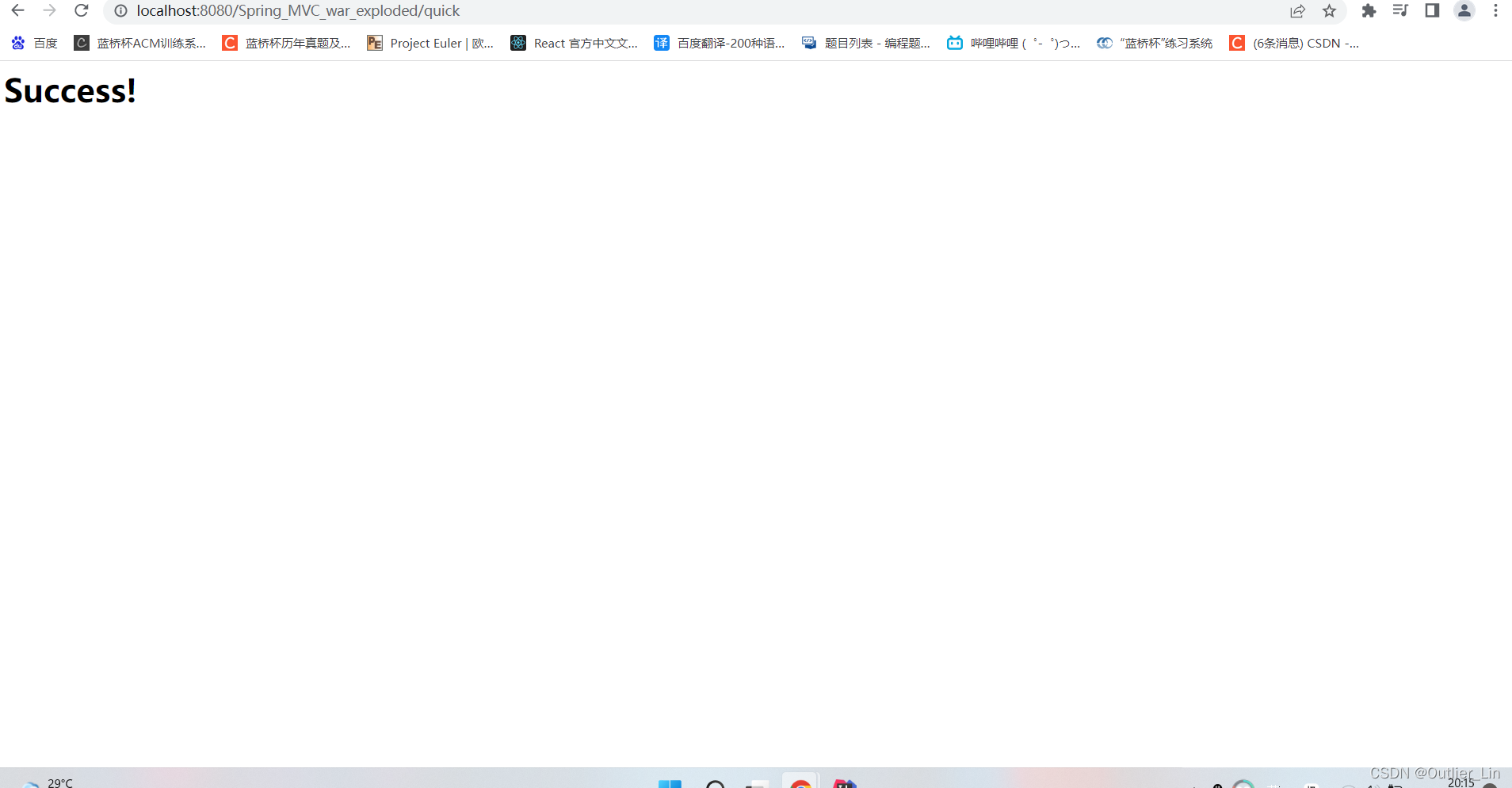
Task: Open the 29°C weather widget on taskbar
Action: click(x=48, y=782)
